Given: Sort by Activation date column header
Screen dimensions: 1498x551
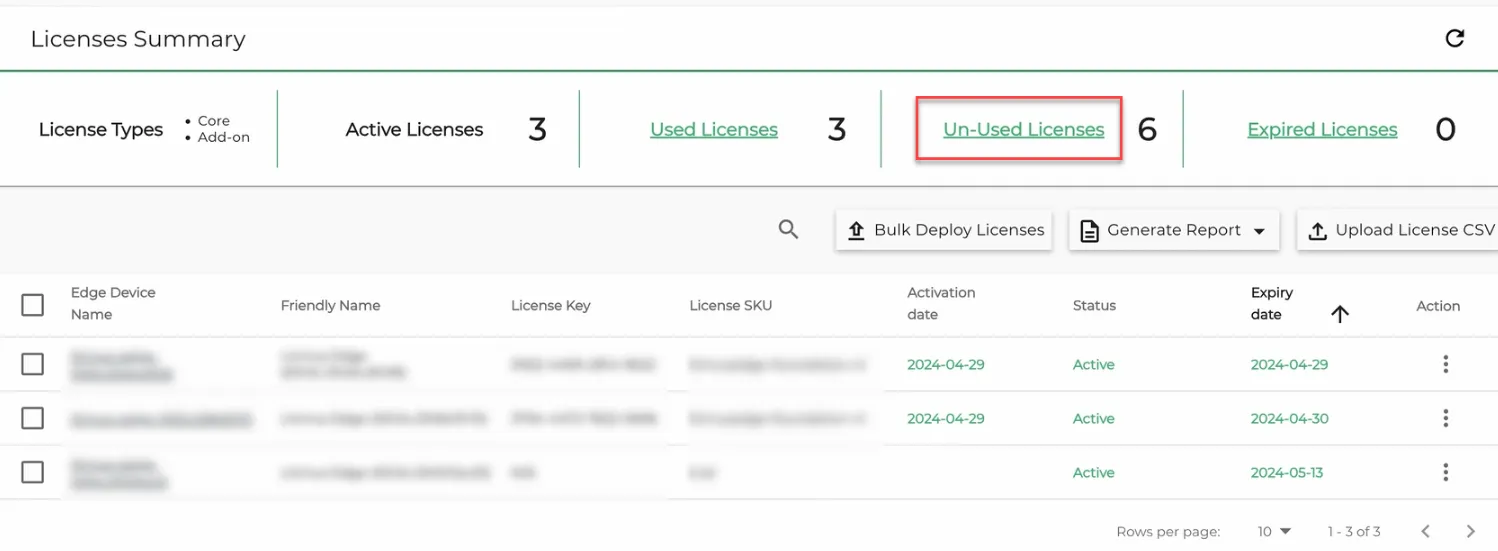Looking at the screenshot, I should [941, 303].
